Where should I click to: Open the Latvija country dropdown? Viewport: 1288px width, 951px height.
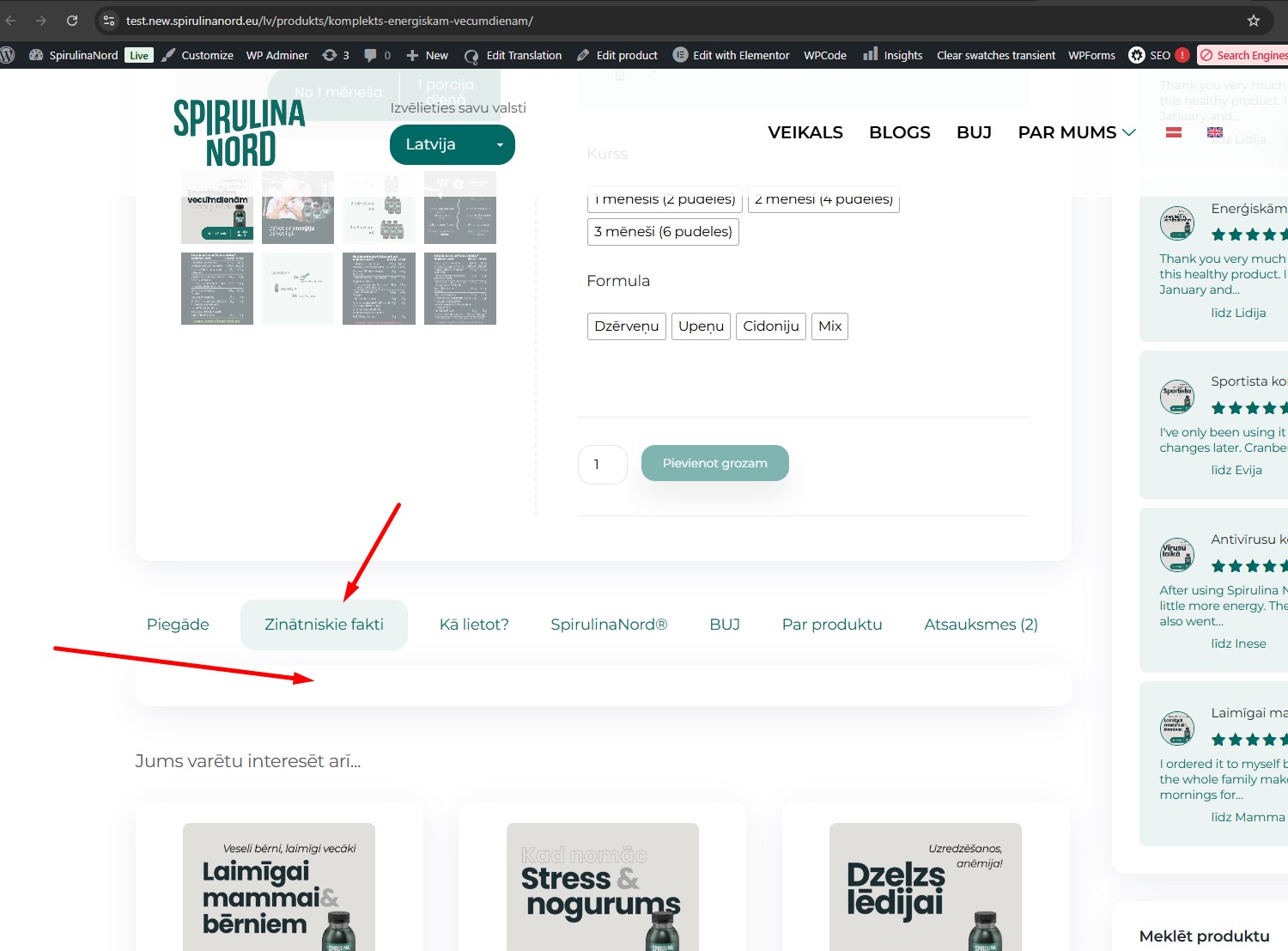[452, 144]
